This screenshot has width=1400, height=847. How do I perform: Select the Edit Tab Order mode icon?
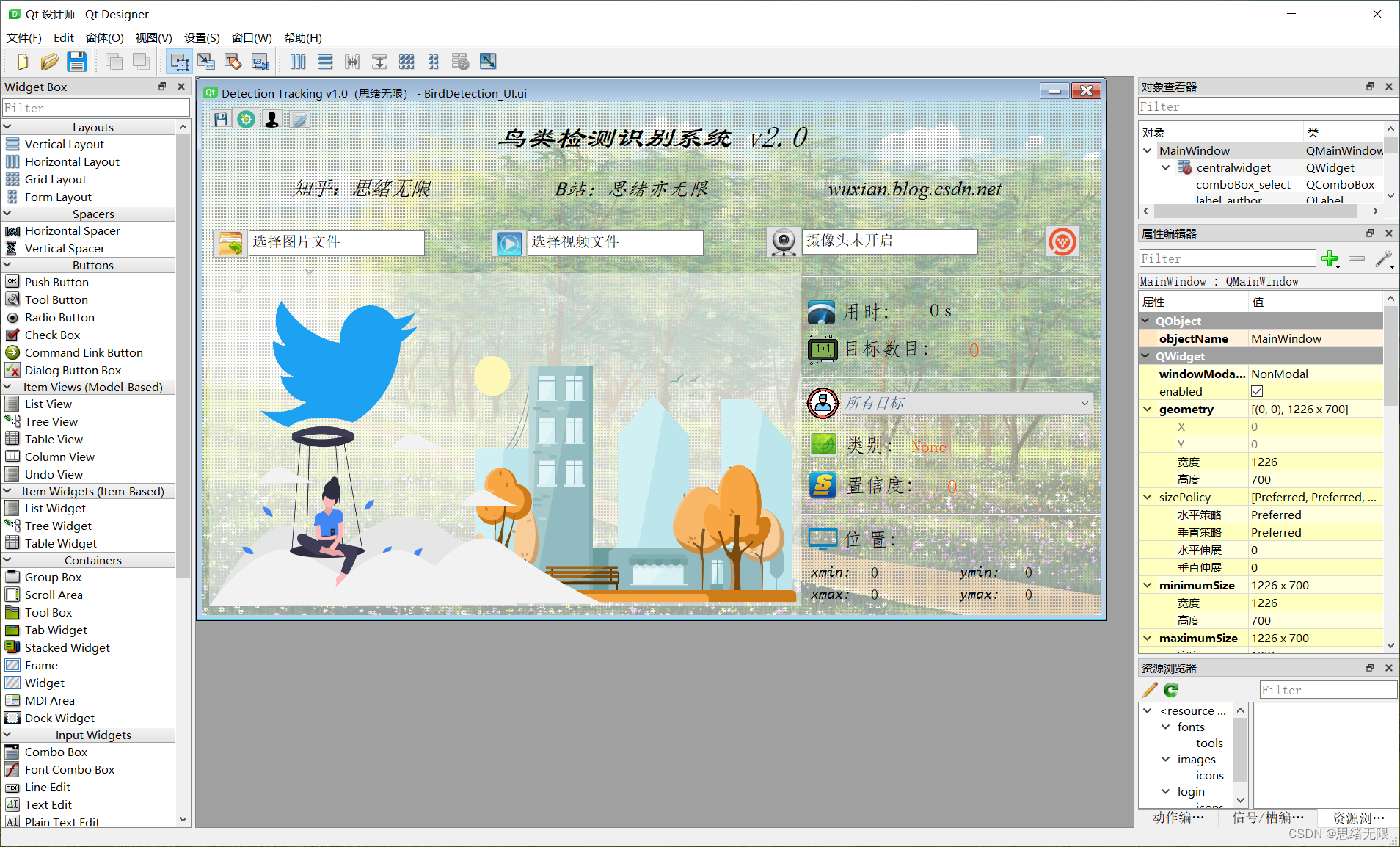[x=260, y=62]
